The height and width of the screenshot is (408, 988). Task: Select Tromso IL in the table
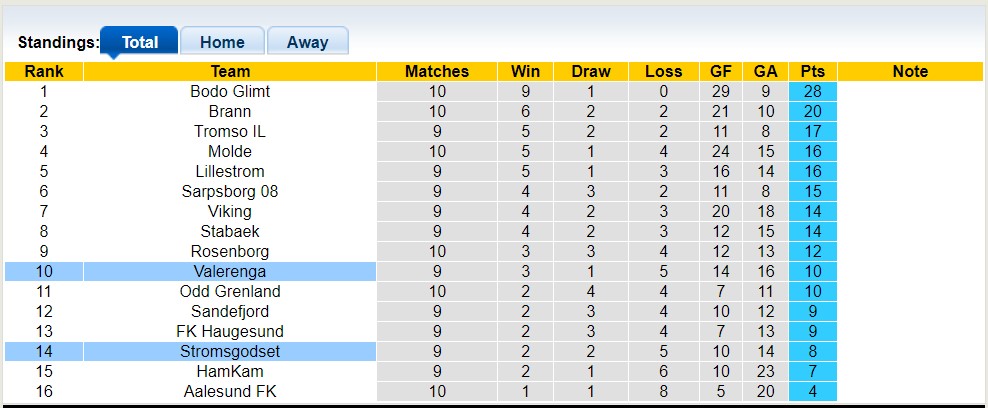click(x=230, y=131)
